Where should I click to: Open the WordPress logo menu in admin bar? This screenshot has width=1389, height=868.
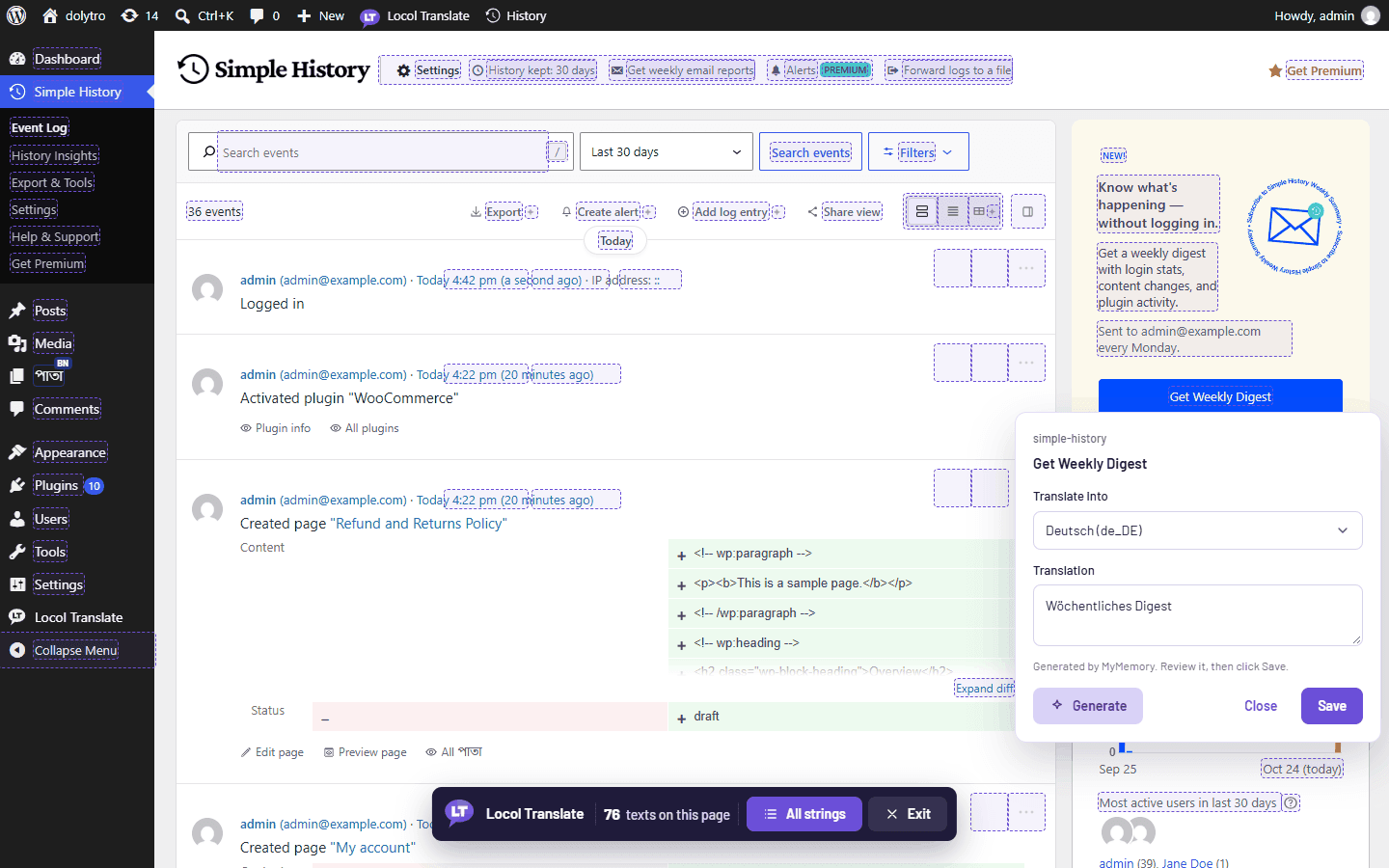click(x=16, y=15)
